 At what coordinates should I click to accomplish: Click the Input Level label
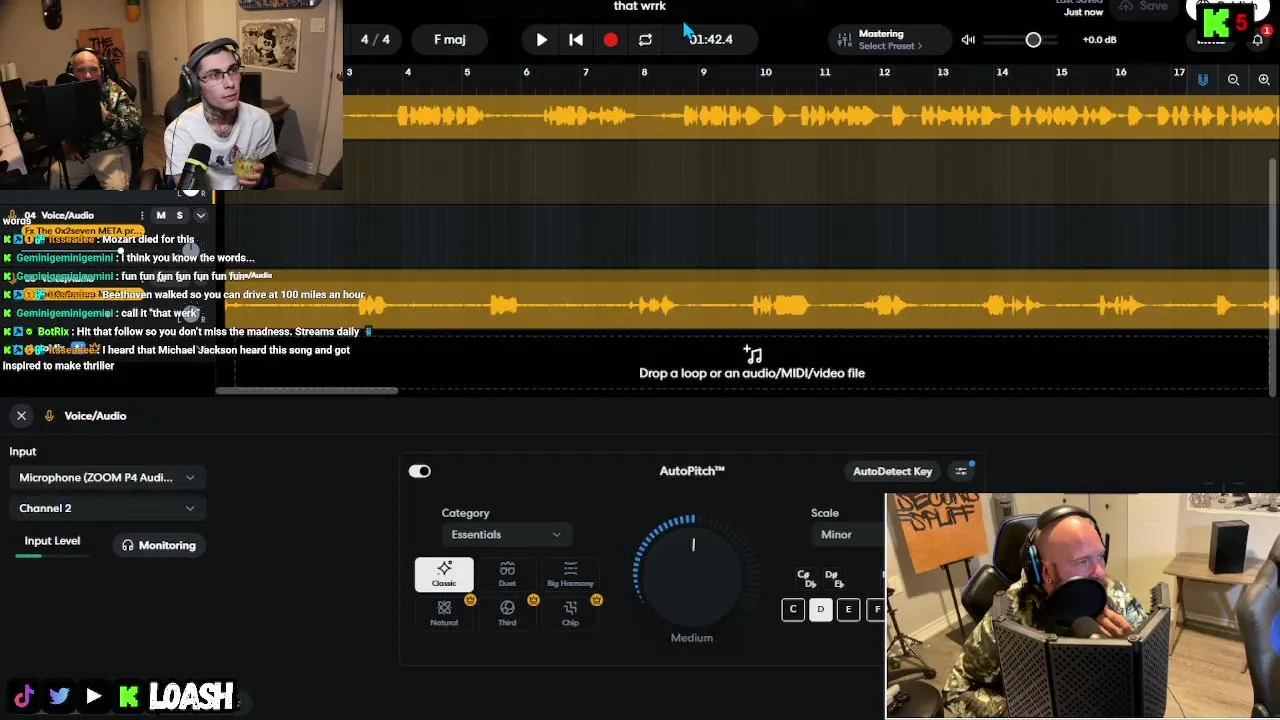coord(52,541)
